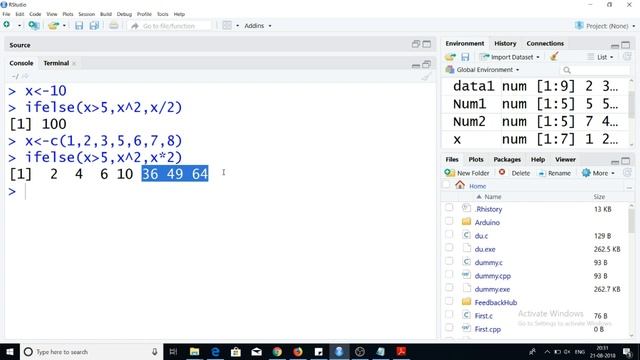
Task: Click the Source pane restore icon
Action: tap(416, 44)
